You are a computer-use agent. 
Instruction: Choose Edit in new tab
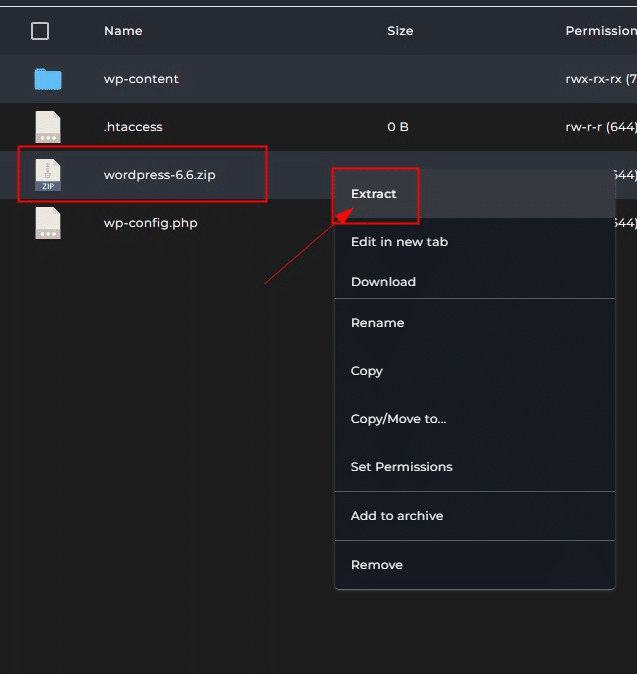click(475, 242)
